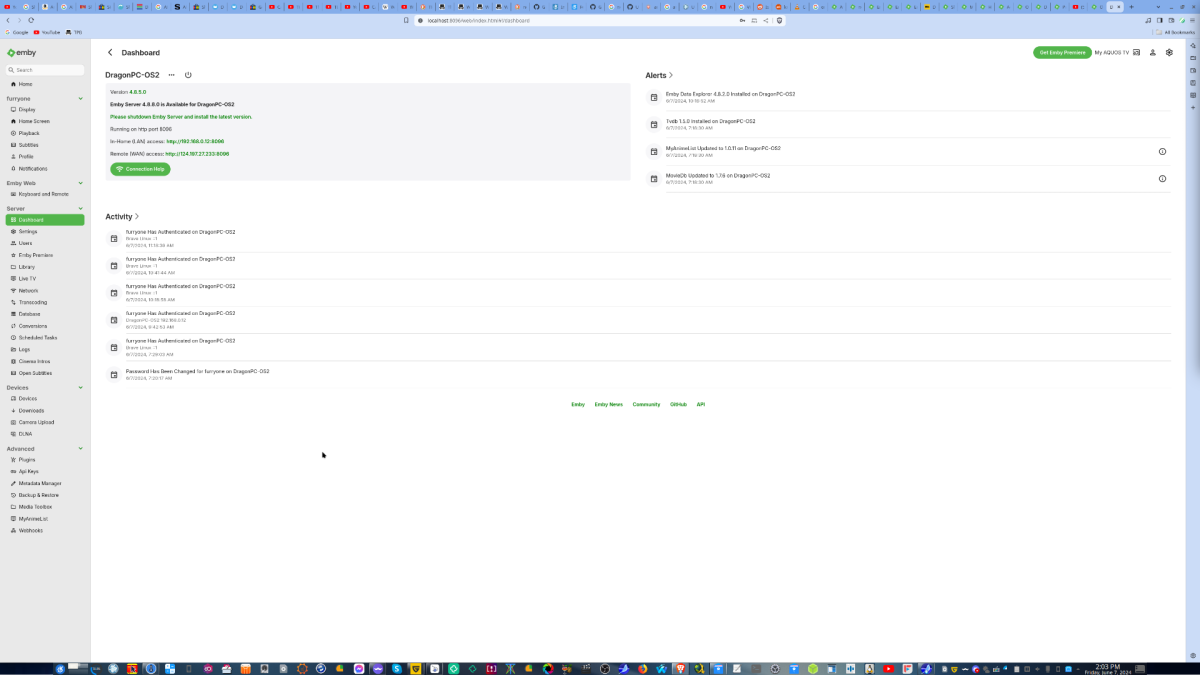This screenshot has height=675, width=1200.
Task: Click the sidebar Search field
Action: click(x=44, y=70)
